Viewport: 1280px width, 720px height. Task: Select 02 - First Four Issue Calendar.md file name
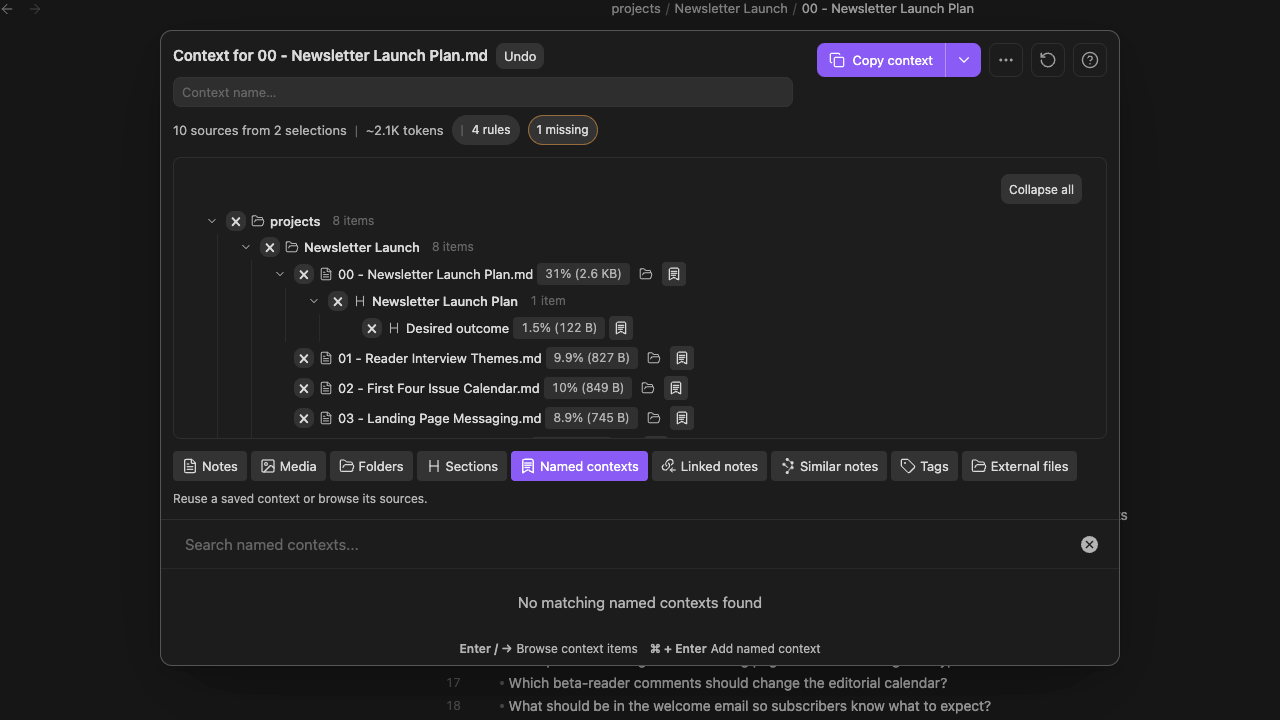click(x=439, y=388)
